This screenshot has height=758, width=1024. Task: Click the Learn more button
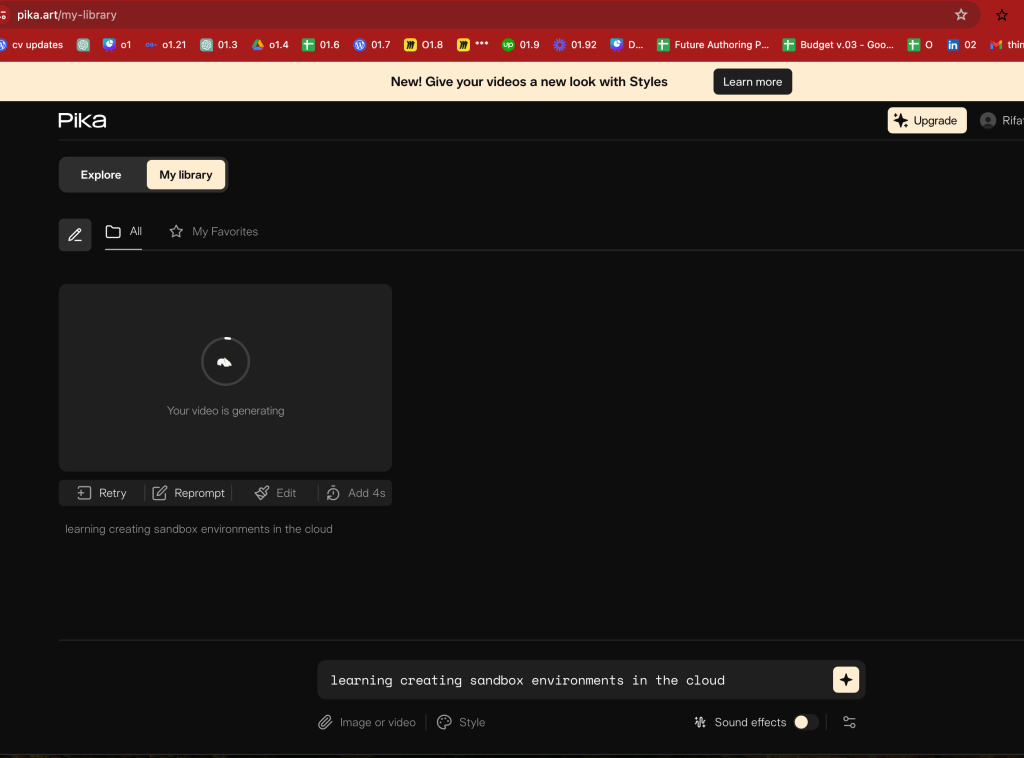(x=752, y=82)
